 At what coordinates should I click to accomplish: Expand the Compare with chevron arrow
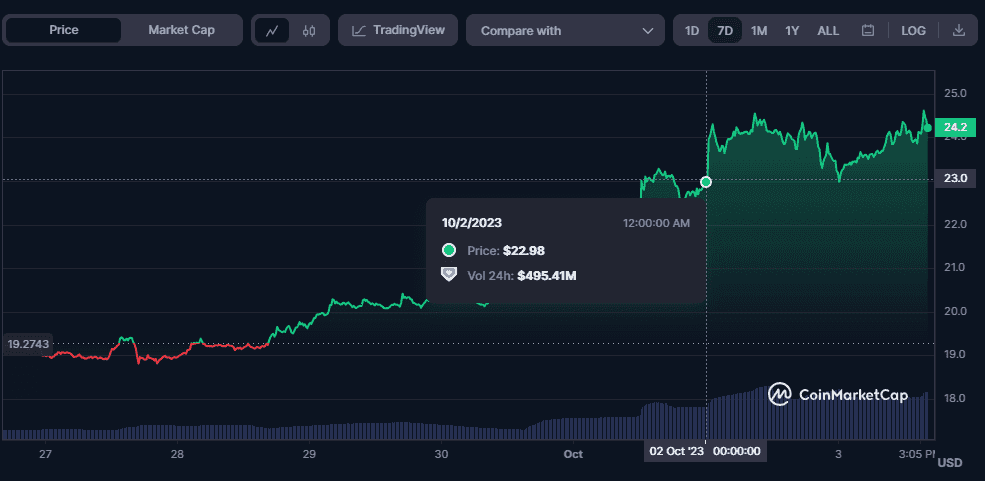(646, 30)
